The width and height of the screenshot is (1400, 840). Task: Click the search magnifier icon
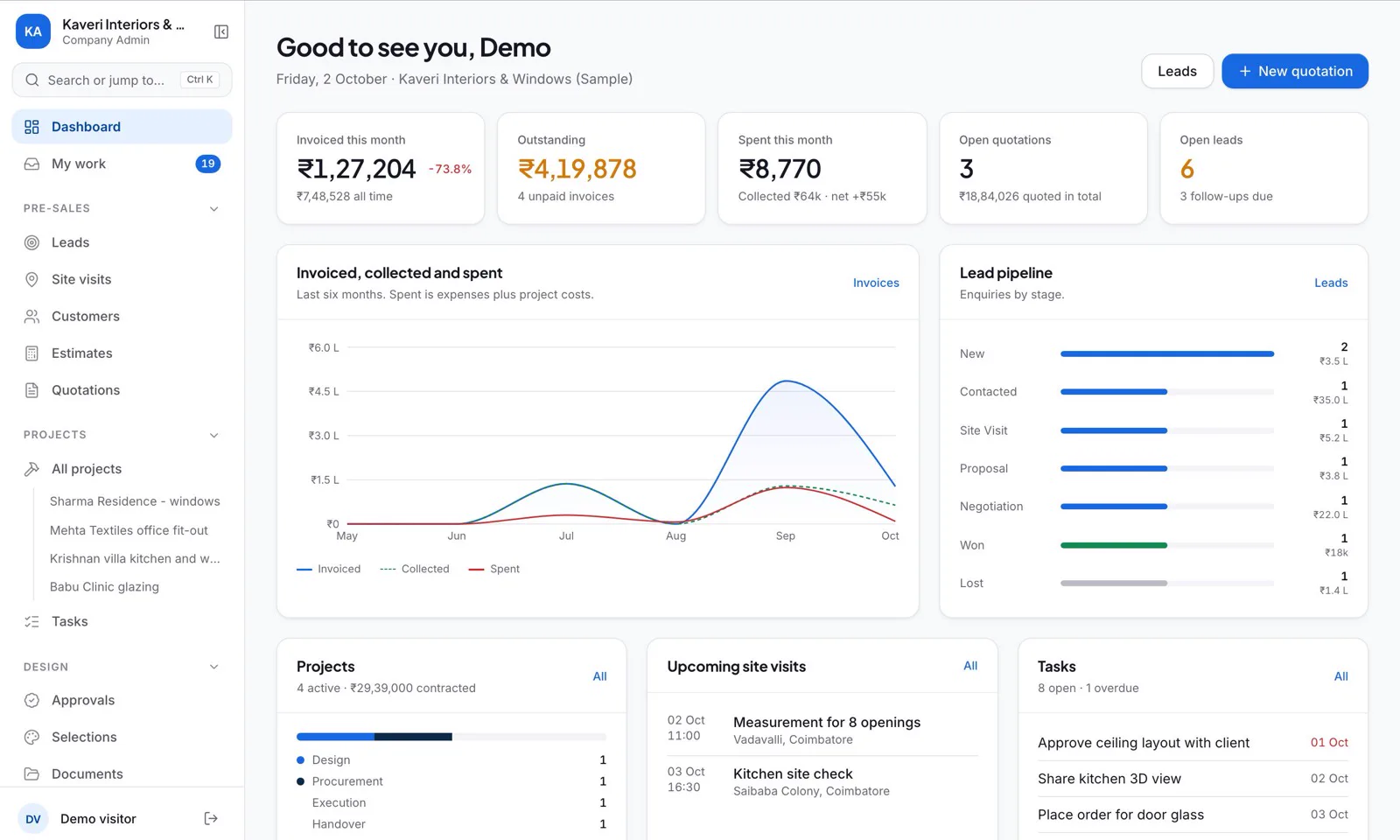pos(32,80)
